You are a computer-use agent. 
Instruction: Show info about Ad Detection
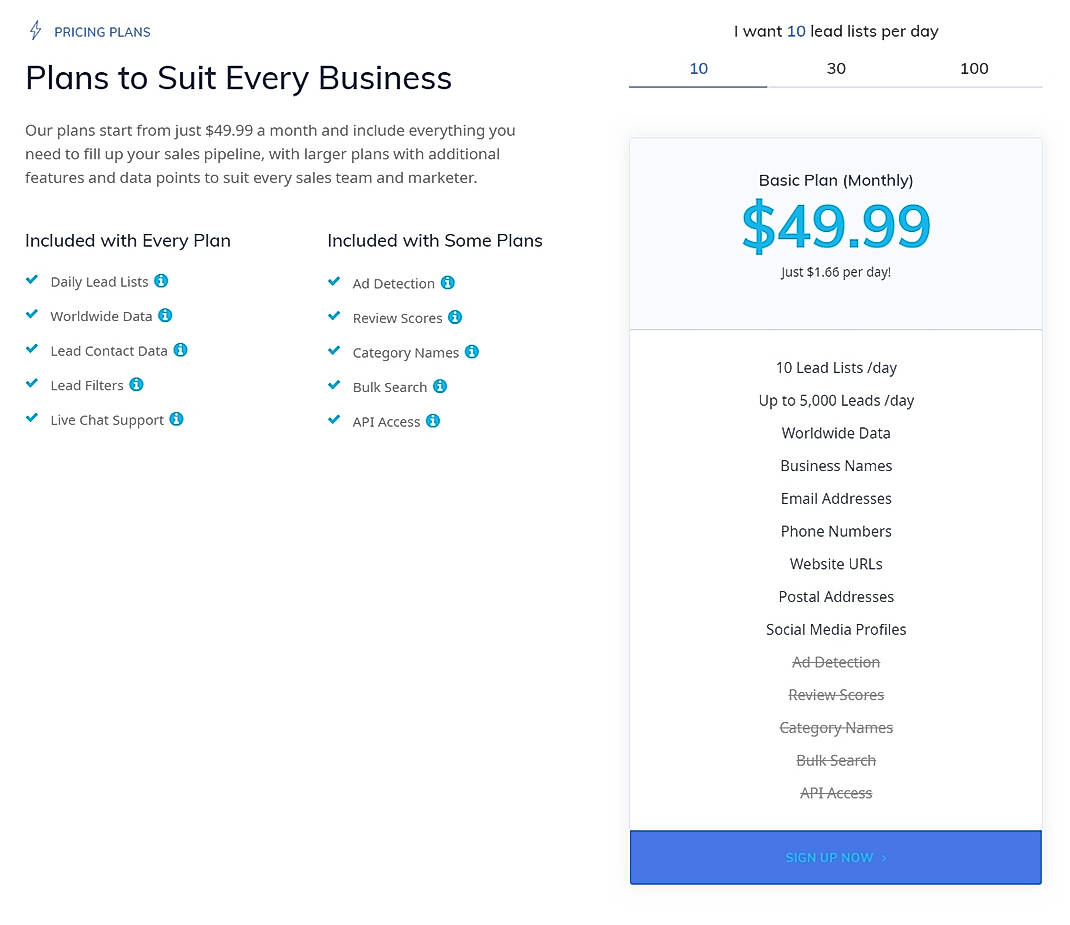pos(447,283)
